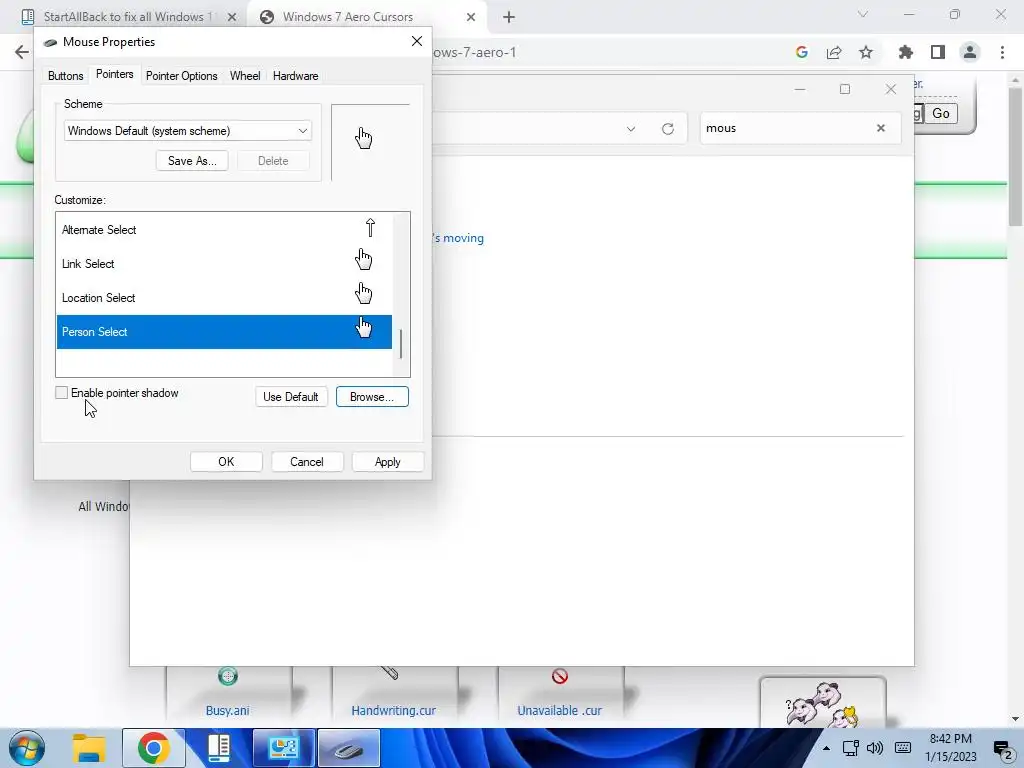Click the Apply button

coord(387,462)
